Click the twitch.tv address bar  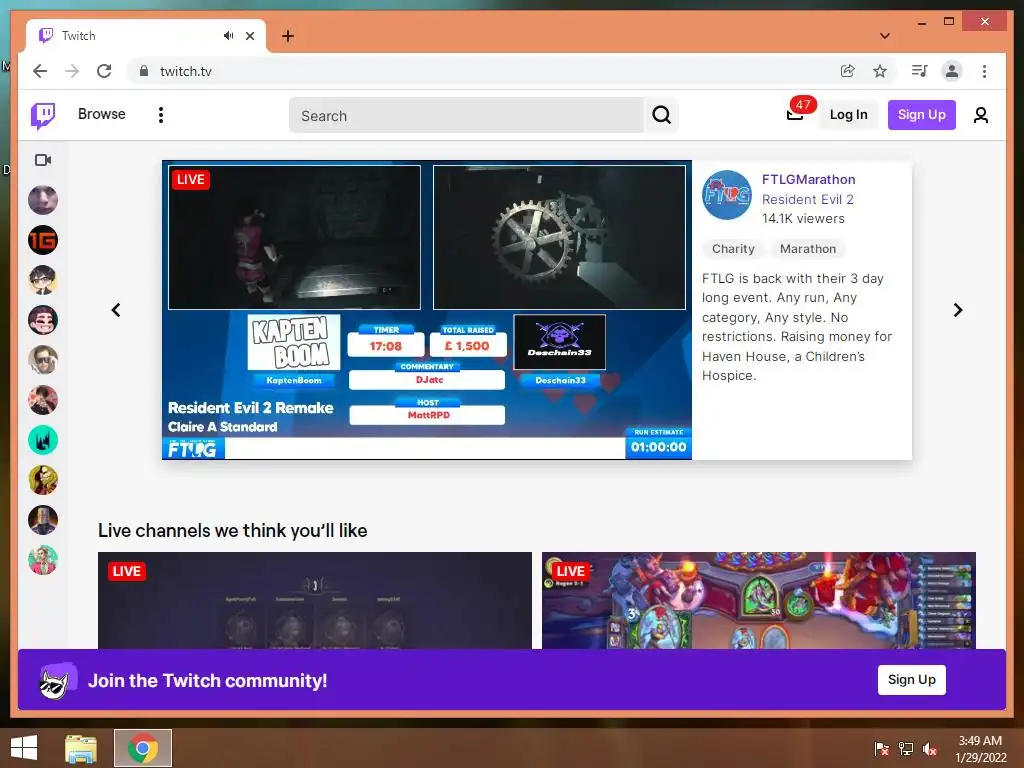[483, 71]
